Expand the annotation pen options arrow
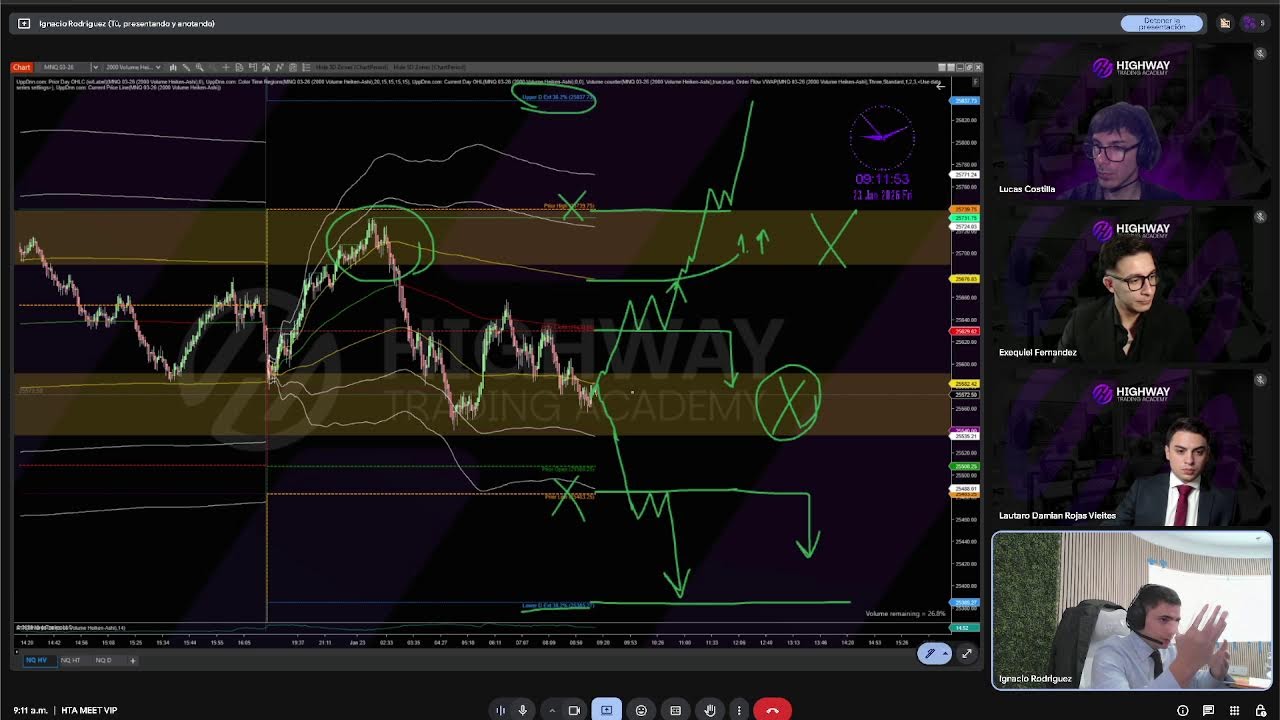The width and height of the screenshot is (1280, 720). [x=945, y=653]
